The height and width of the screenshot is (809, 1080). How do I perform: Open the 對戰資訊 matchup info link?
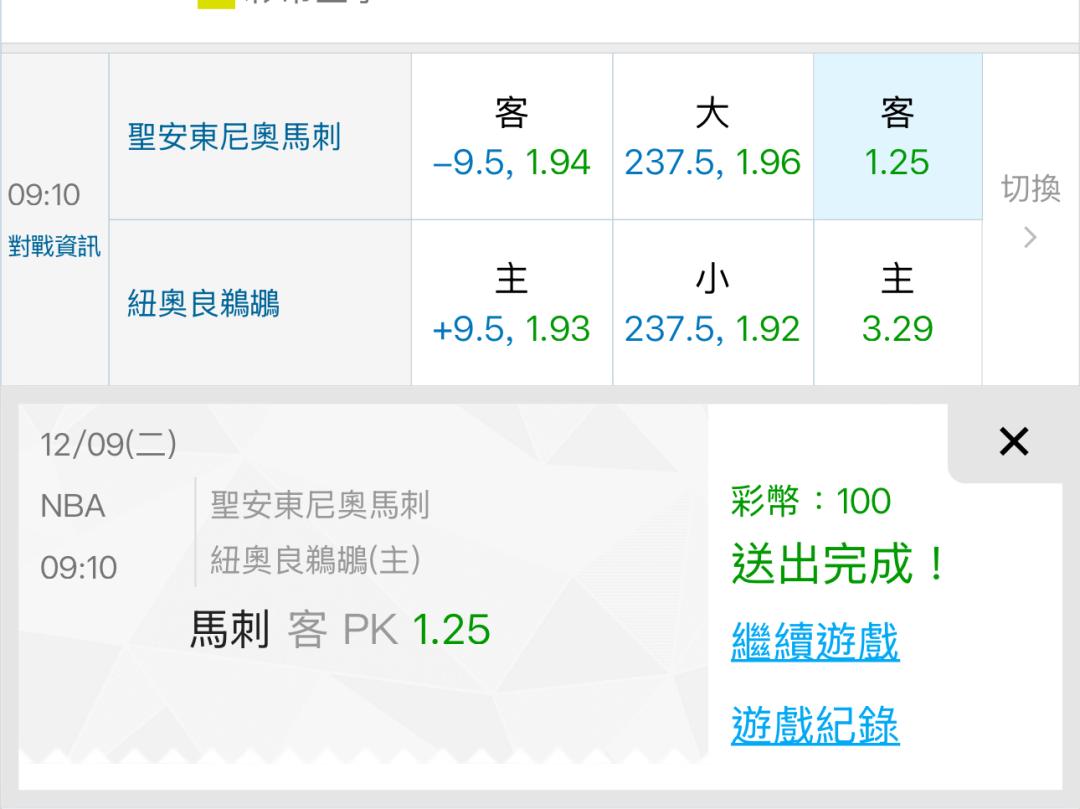click(x=54, y=246)
